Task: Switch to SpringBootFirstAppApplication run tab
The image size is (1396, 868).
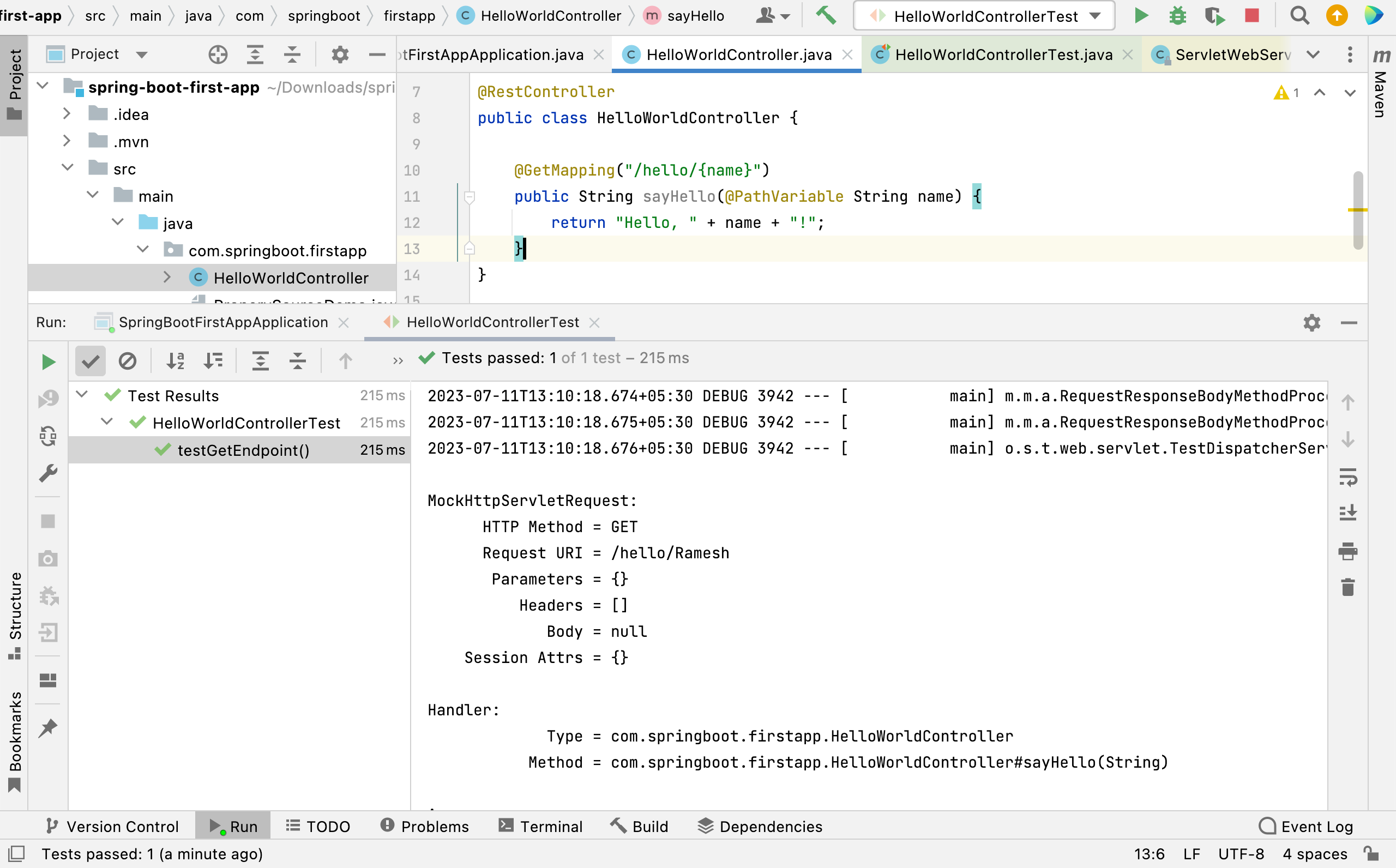Action: pos(221,323)
